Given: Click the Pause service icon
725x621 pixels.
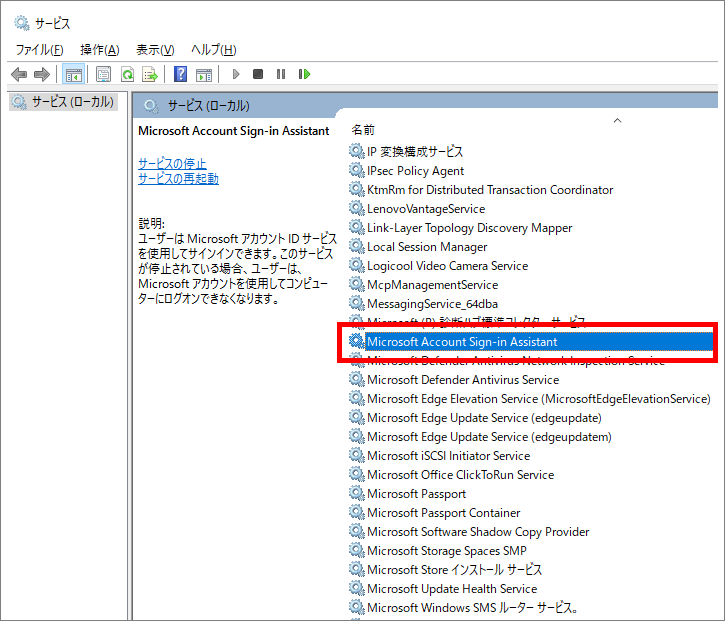Looking at the screenshot, I should (x=281, y=74).
